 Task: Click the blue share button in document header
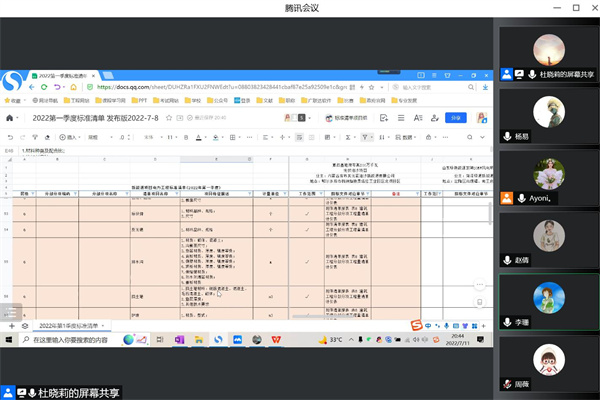(x=457, y=117)
